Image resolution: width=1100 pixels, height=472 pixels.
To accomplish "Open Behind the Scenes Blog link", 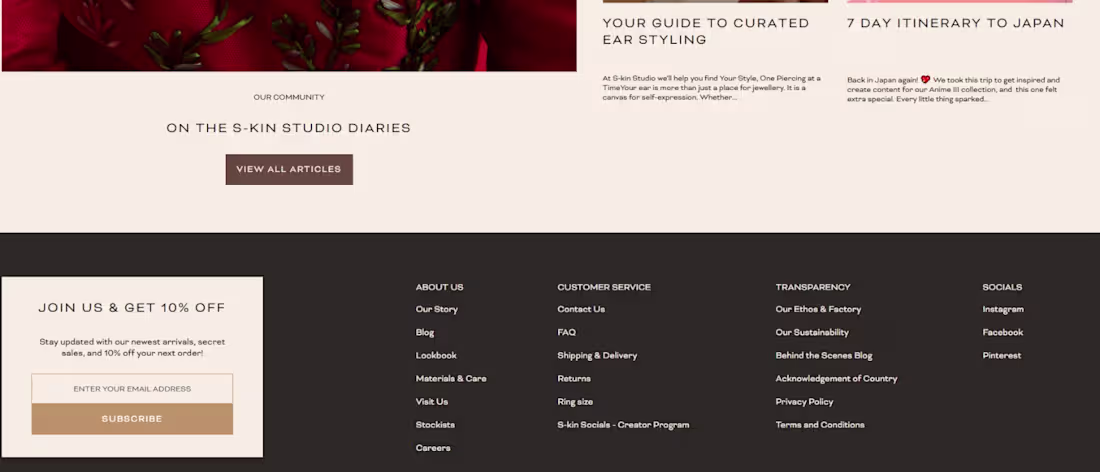I will coord(824,356).
